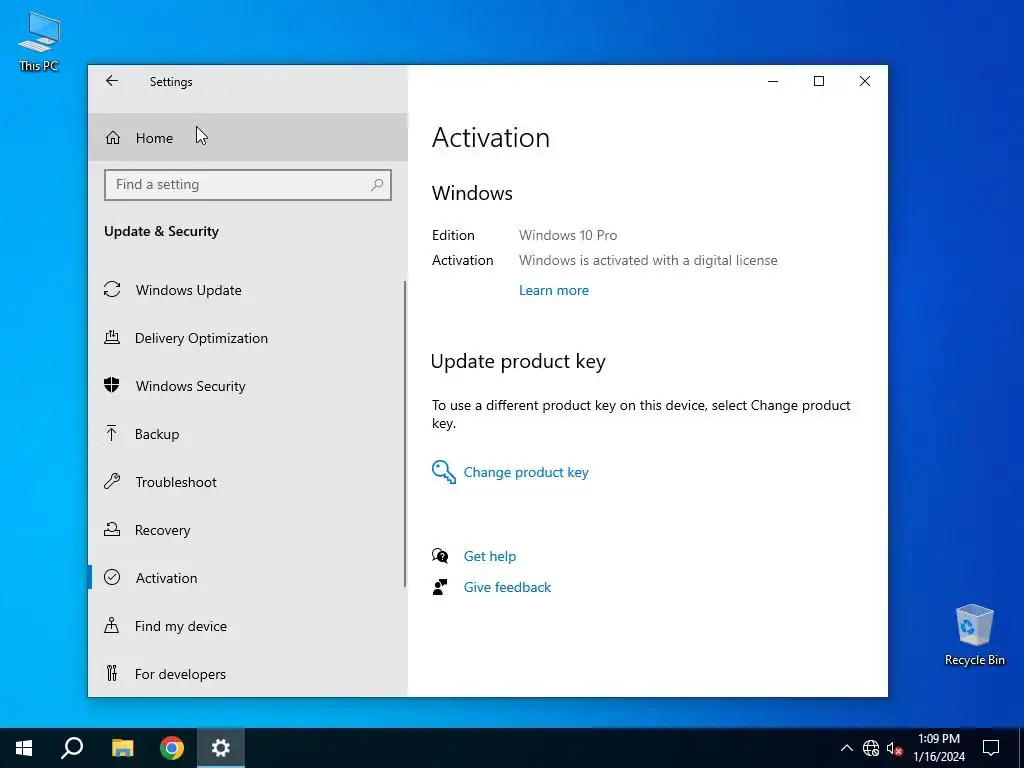Open the Give feedback link
Screen dimensions: 1024x768
coord(507,587)
